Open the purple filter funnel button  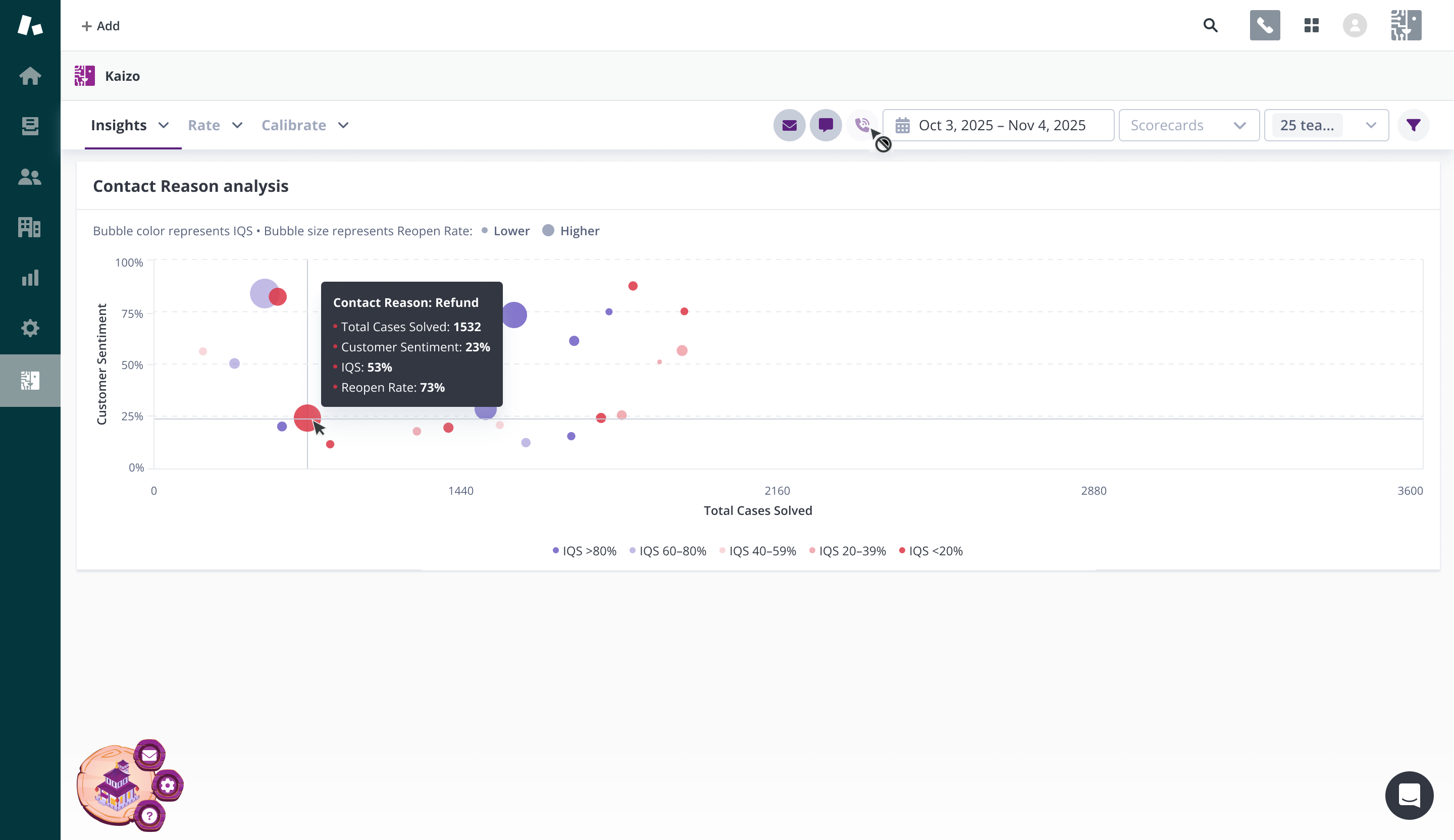click(x=1413, y=125)
